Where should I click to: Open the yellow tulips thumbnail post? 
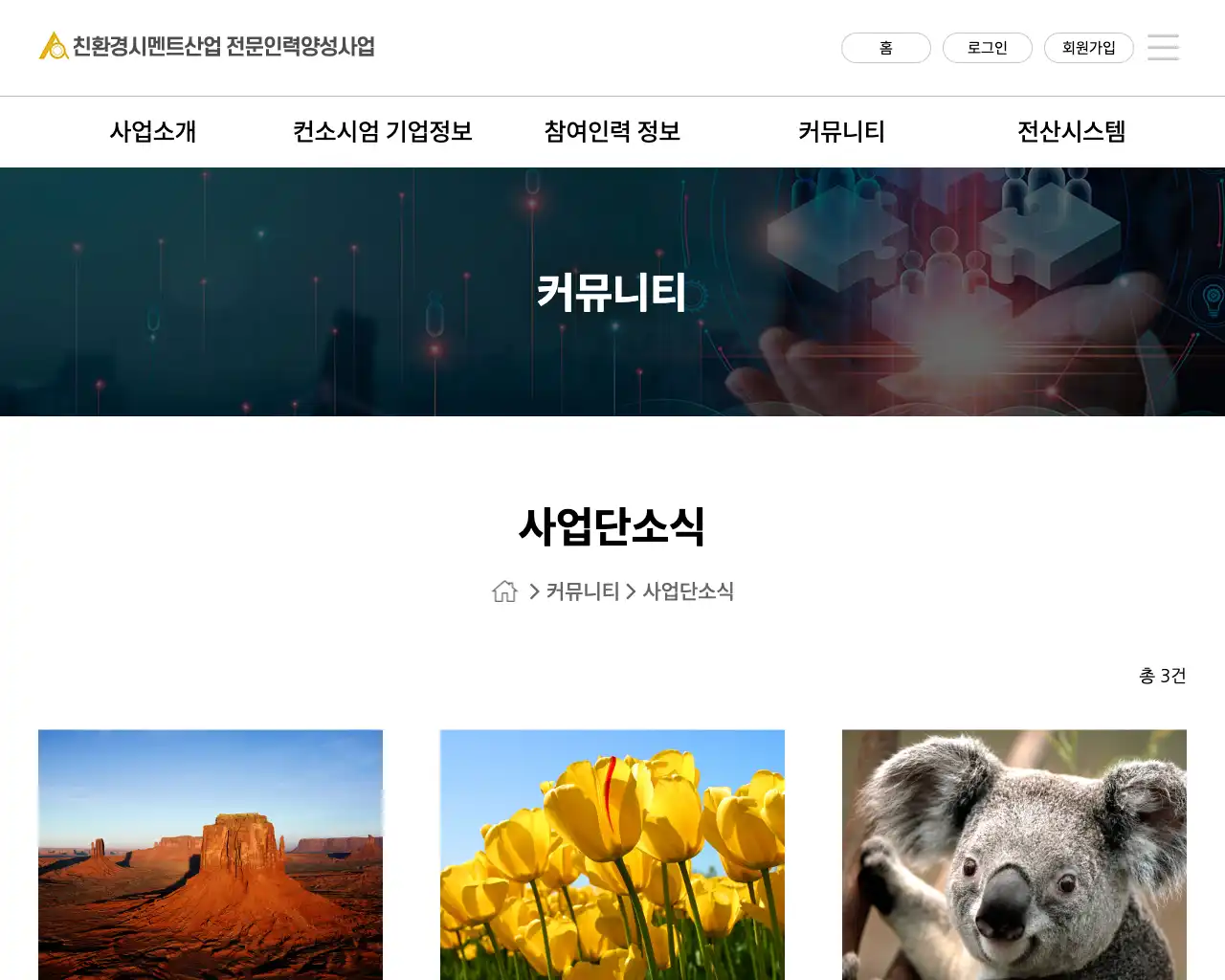612,854
